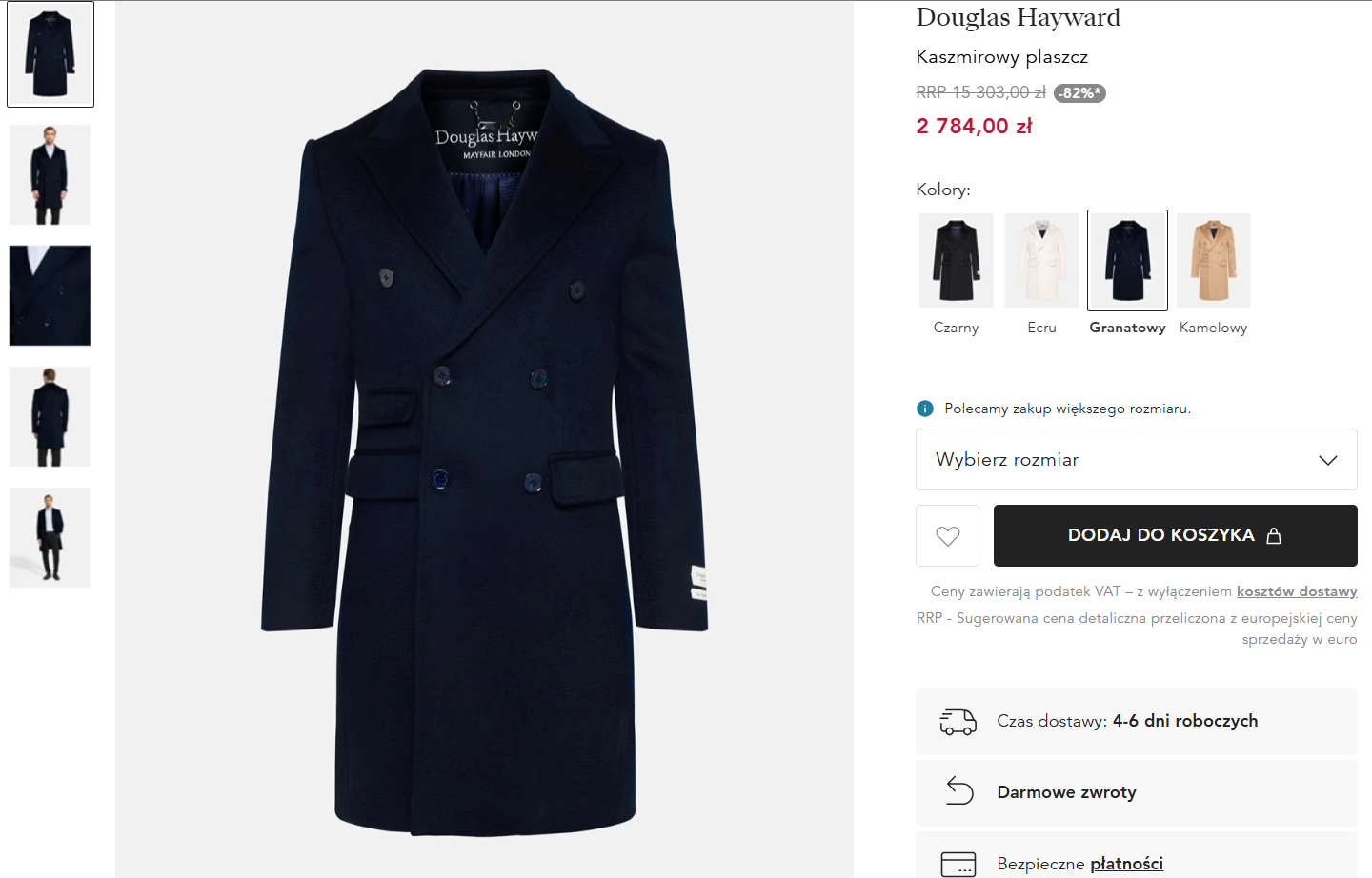Click the -82% discount badge
1372x878 pixels.
[x=1079, y=93]
